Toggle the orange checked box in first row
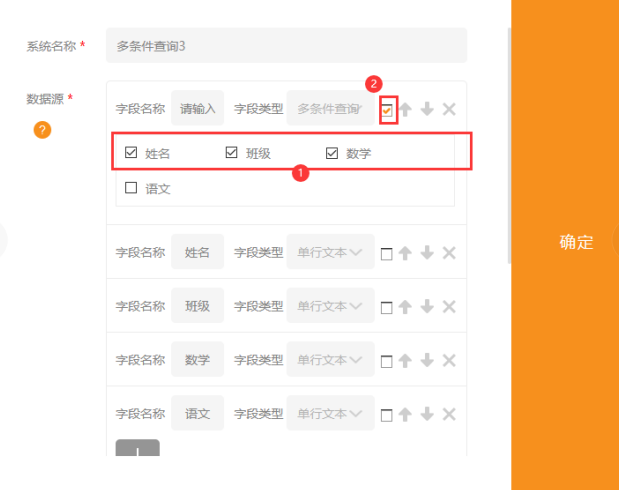Image resolution: width=619 pixels, height=490 pixels. [387, 110]
